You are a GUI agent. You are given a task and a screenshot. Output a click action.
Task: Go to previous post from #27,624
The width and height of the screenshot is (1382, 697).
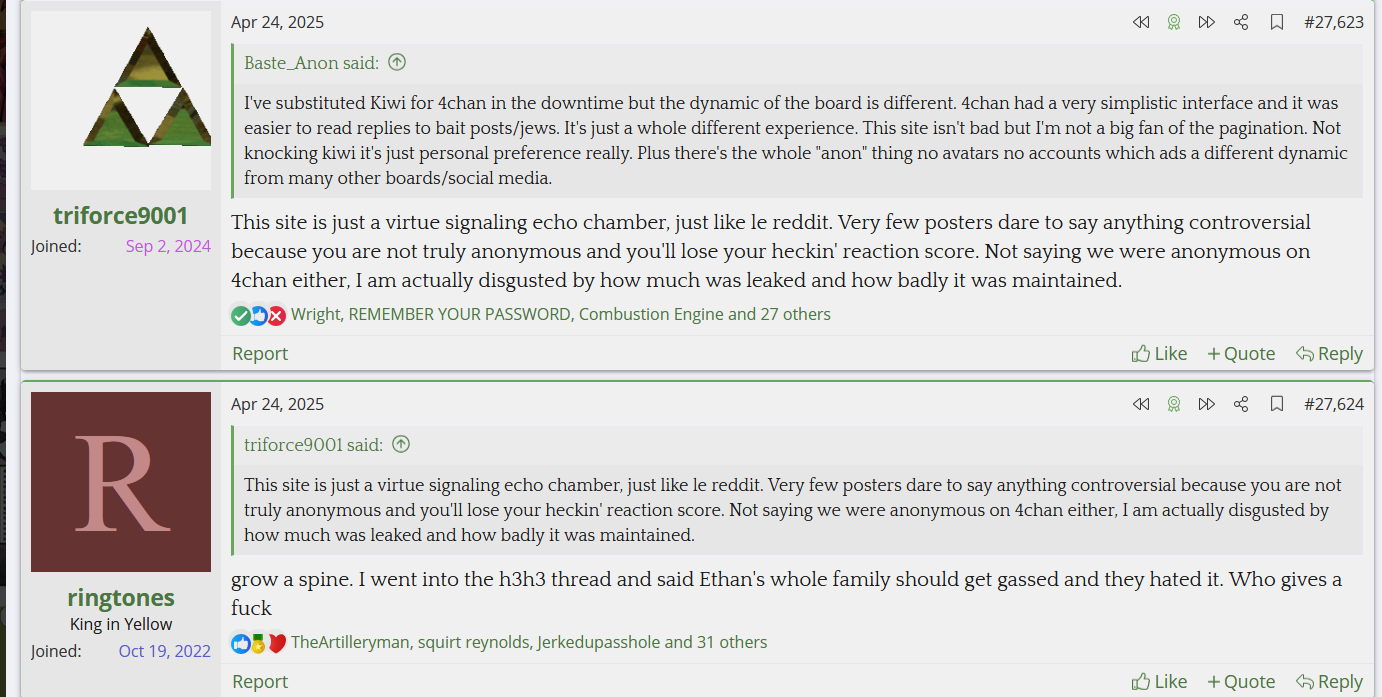click(x=1141, y=404)
